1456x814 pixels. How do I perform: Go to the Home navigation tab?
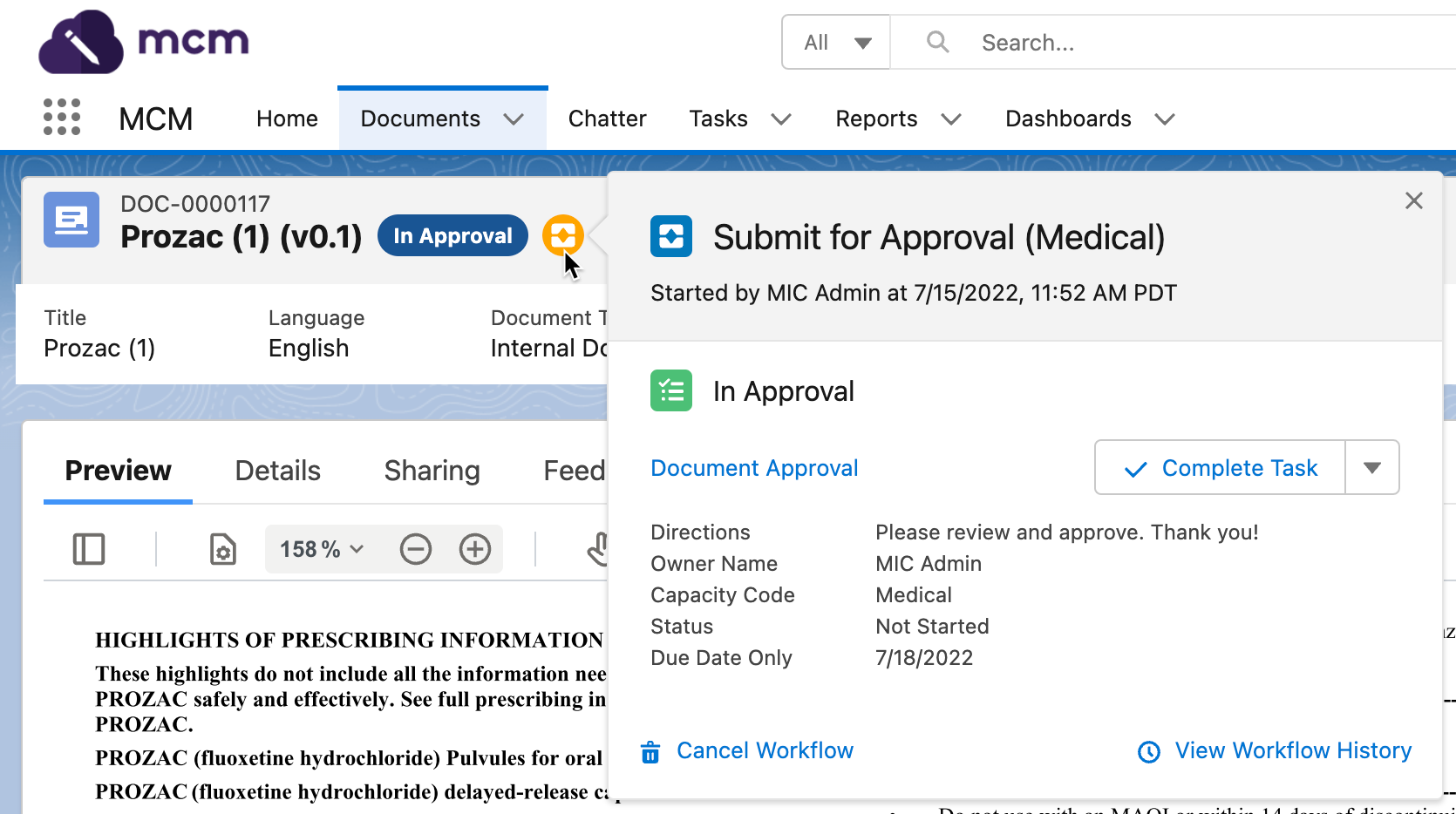(287, 119)
